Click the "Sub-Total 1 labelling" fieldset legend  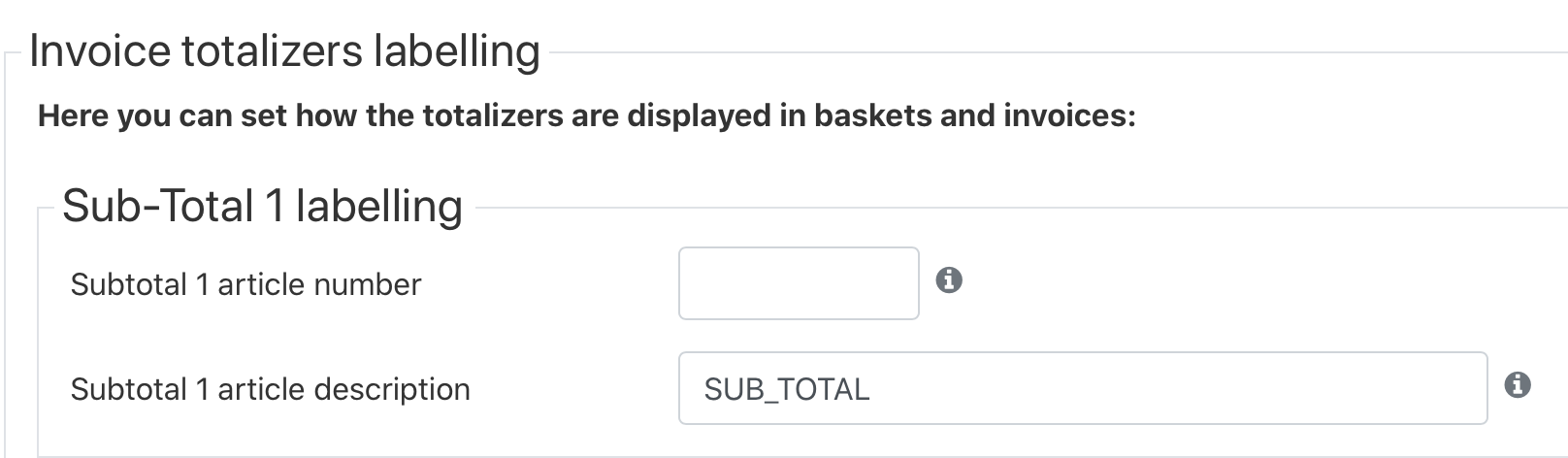coord(262,207)
